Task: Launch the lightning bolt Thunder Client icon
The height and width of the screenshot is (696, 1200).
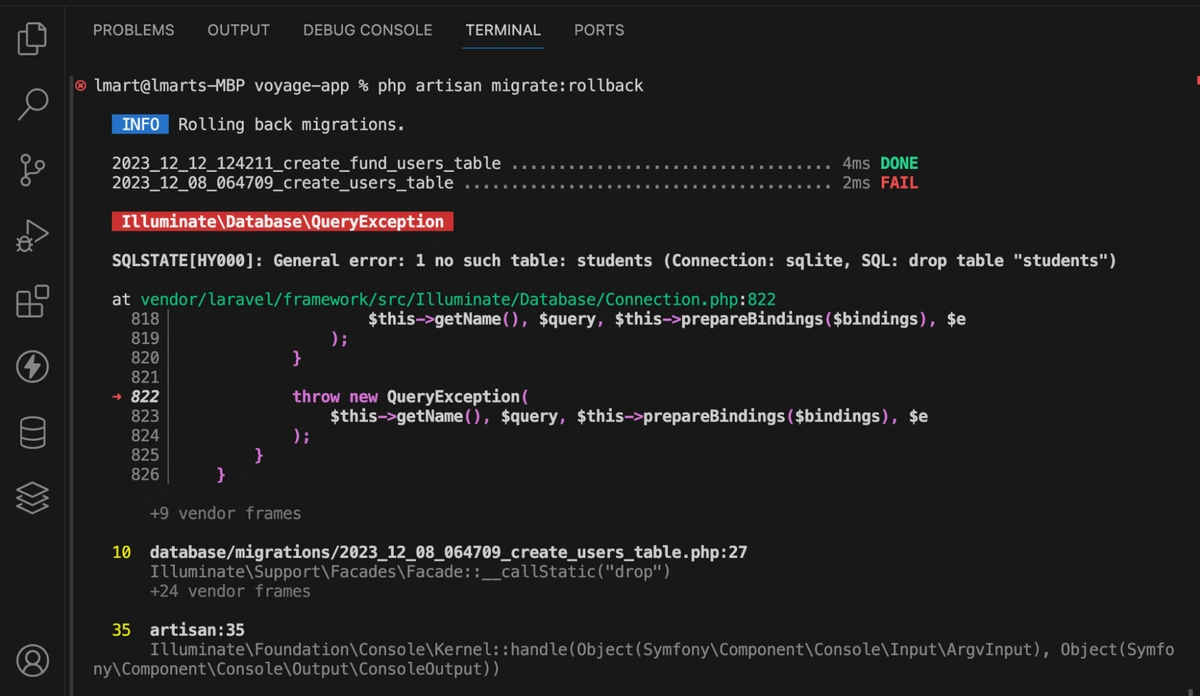Action: pos(33,367)
